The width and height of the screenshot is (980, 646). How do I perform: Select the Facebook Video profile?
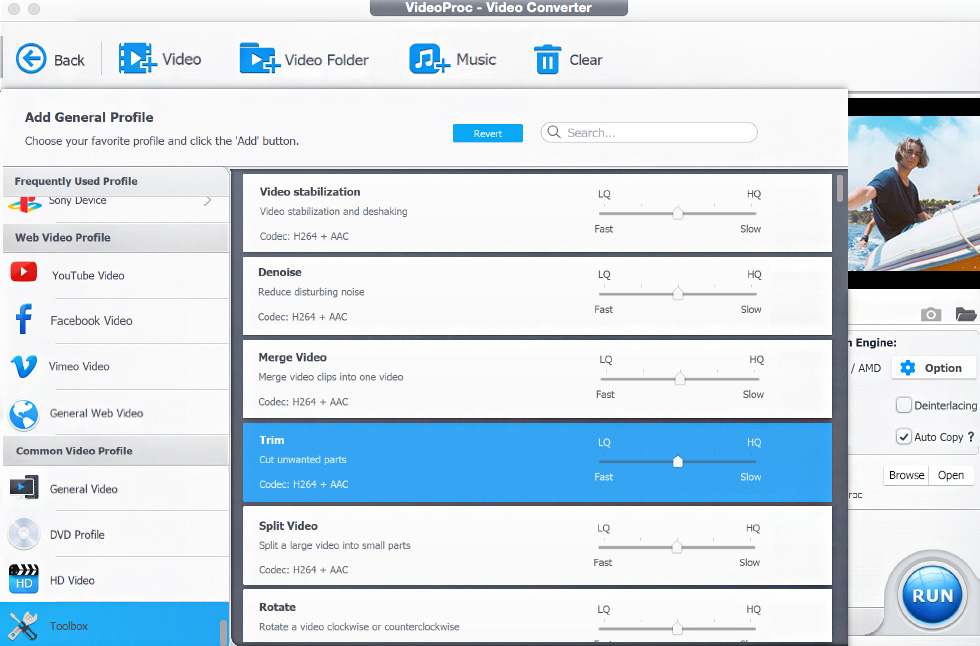[x=24, y=320]
